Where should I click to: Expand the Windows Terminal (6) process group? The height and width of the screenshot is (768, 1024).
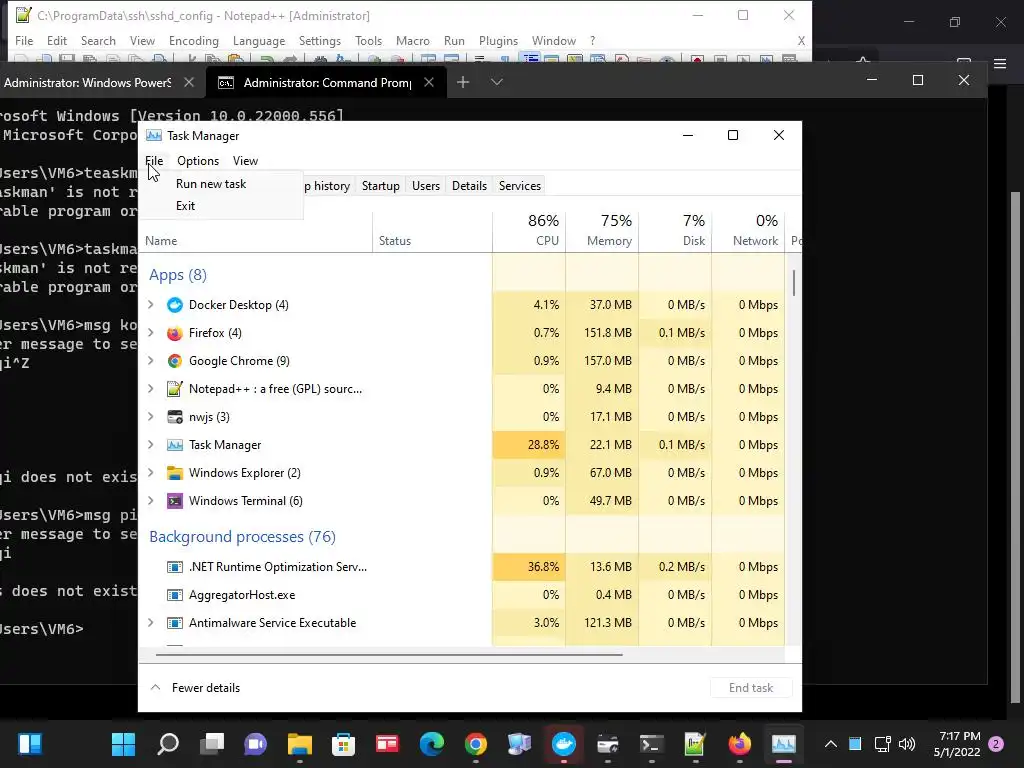(x=151, y=501)
